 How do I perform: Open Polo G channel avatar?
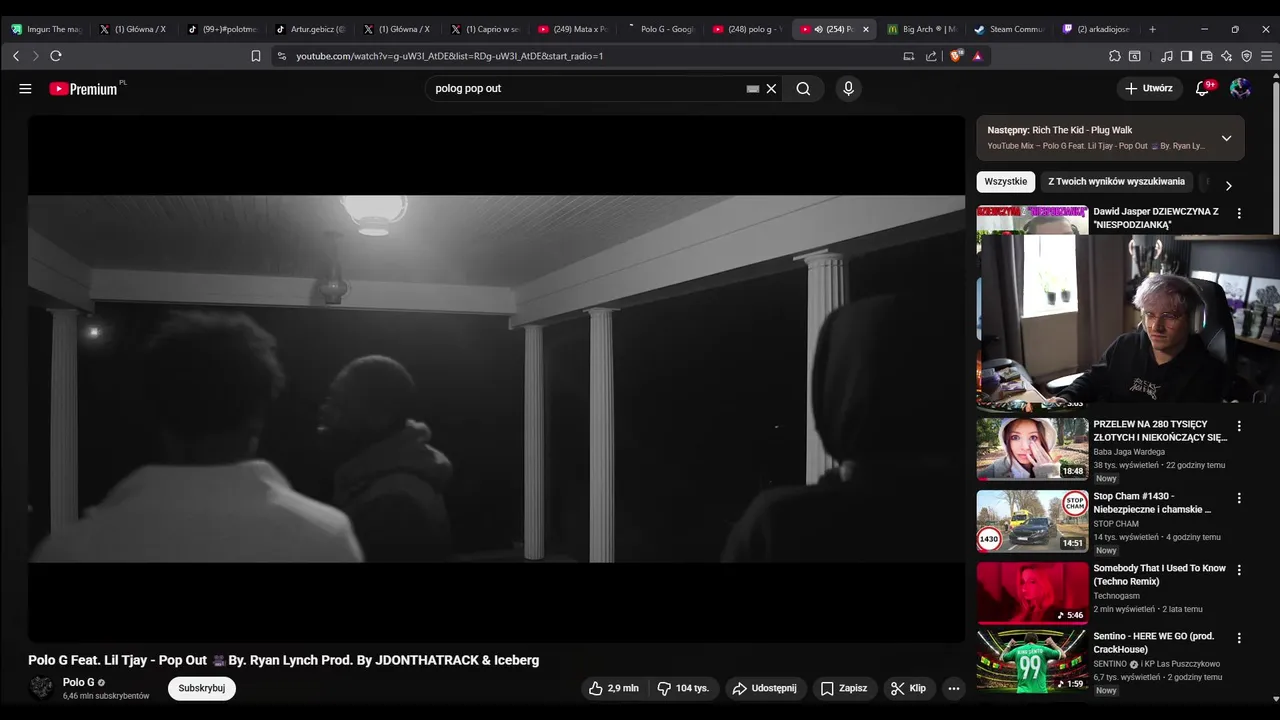41,688
